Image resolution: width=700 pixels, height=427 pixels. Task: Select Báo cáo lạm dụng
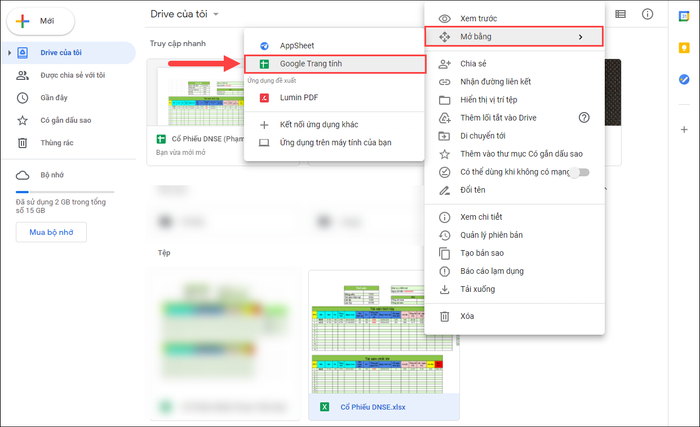[514, 271]
